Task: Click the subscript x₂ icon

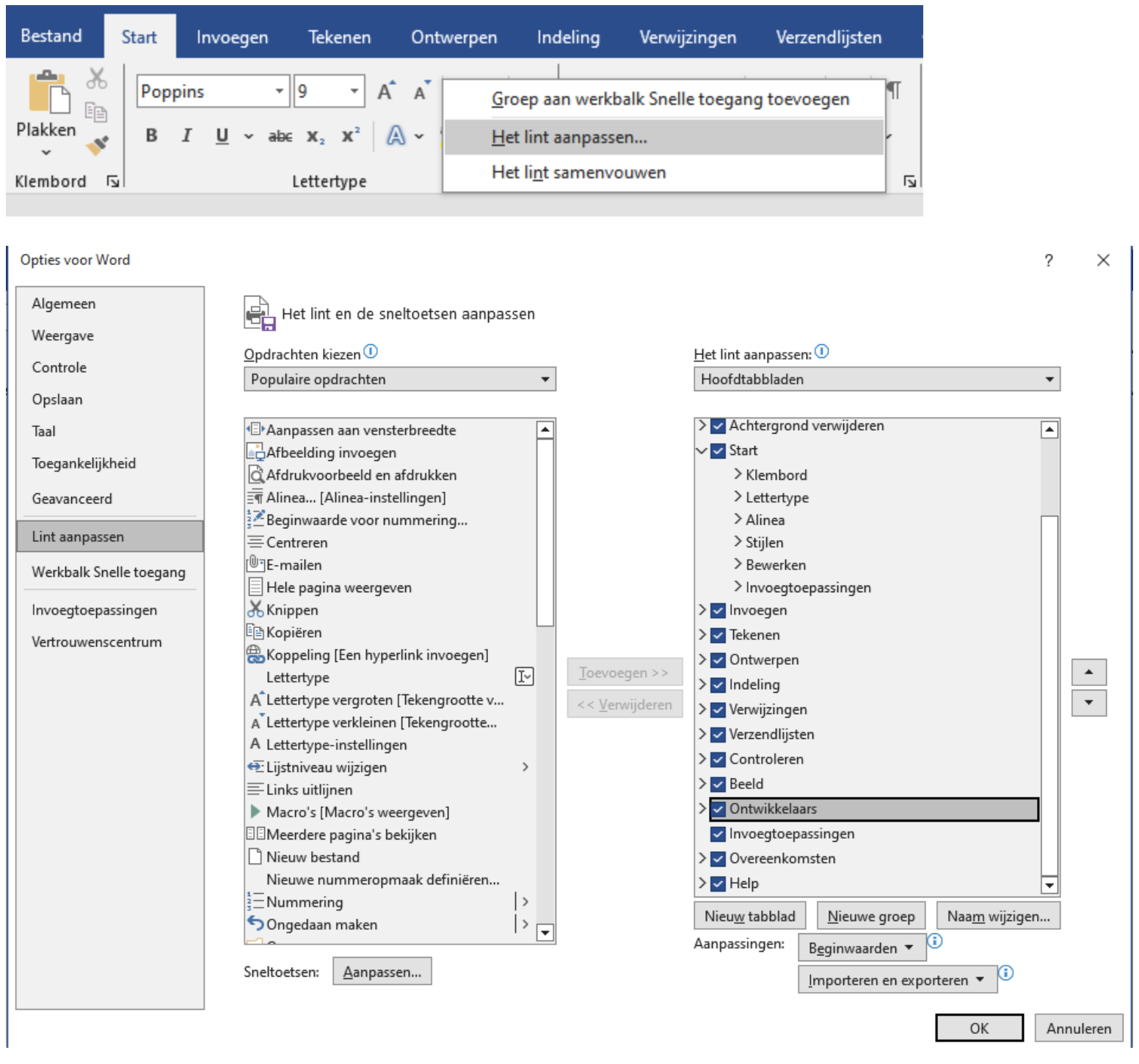Action: (315, 136)
